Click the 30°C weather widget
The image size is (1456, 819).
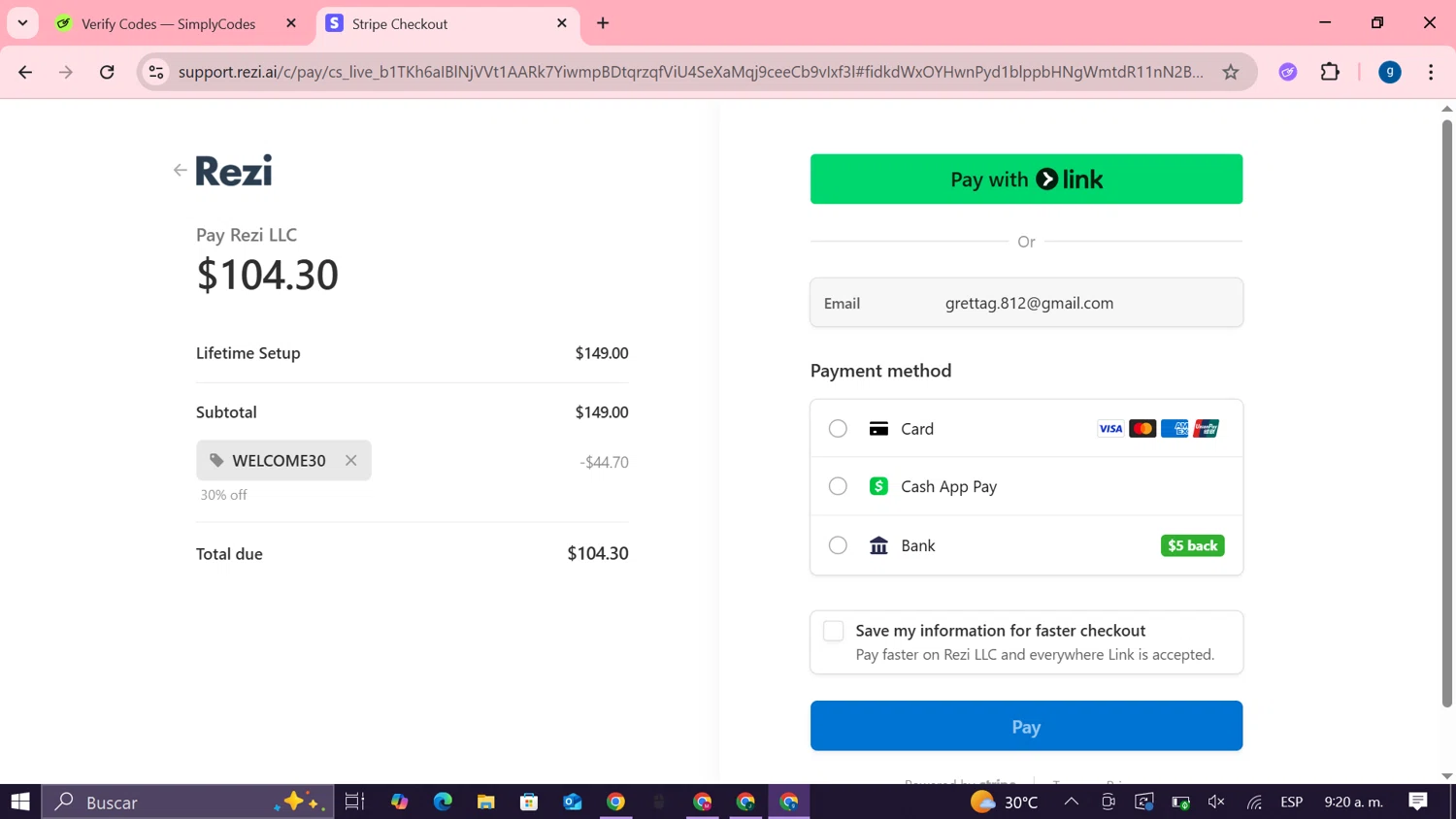[1005, 802]
